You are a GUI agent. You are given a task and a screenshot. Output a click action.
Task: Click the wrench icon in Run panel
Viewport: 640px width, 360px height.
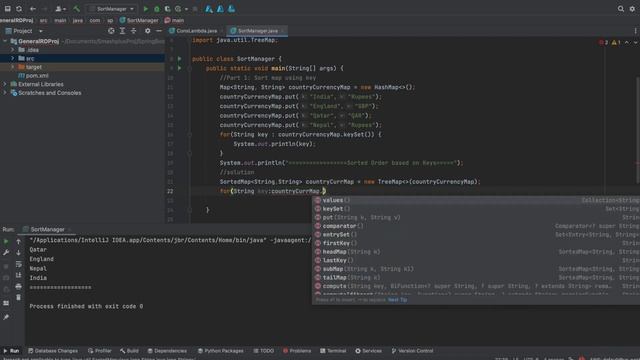pos(6,253)
